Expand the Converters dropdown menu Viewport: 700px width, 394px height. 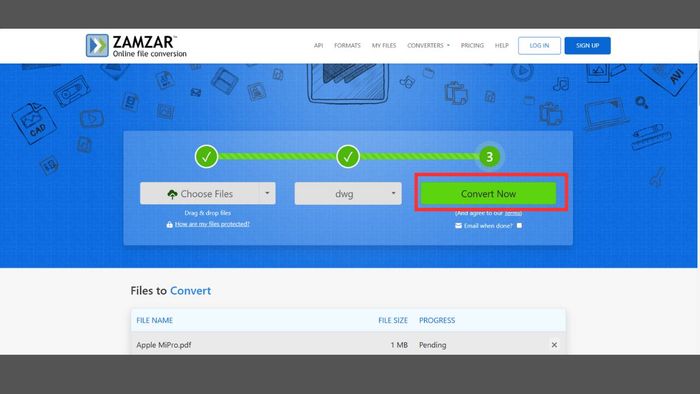[x=429, y=46]
